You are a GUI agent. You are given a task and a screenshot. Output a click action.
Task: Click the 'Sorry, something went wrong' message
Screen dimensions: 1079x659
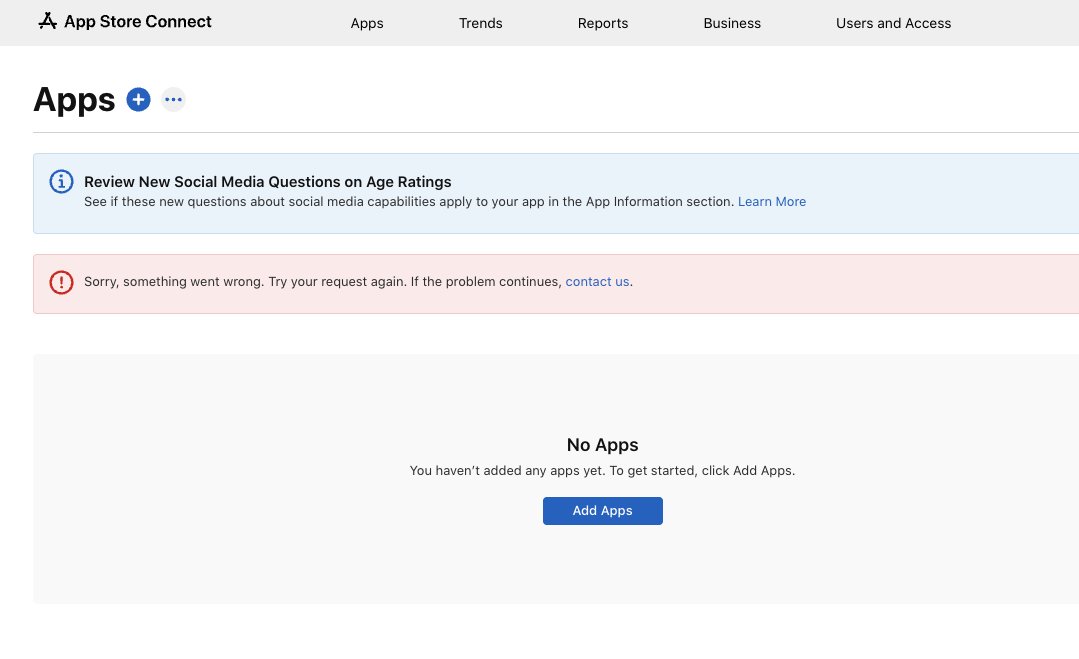pos(358,281)
